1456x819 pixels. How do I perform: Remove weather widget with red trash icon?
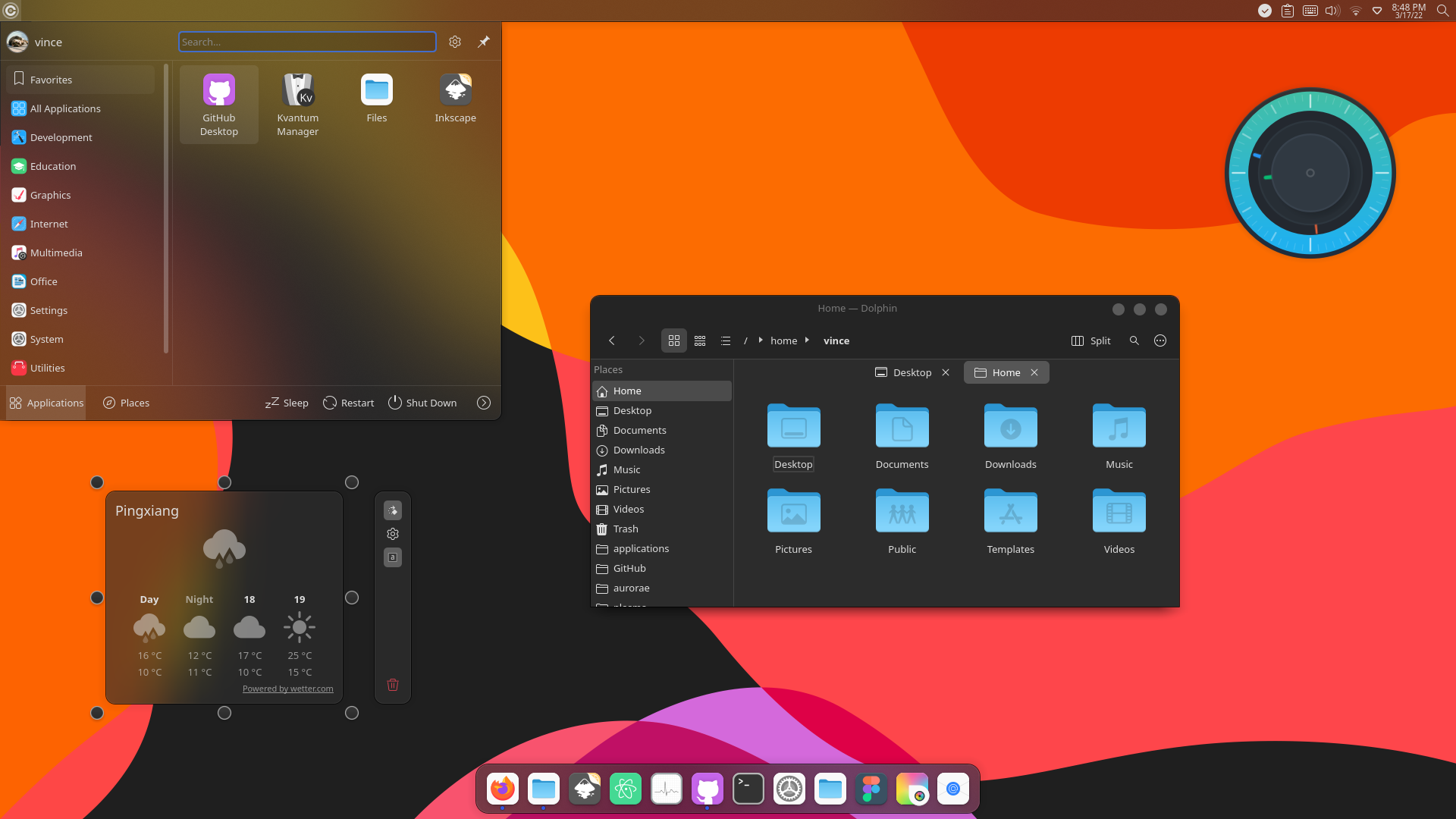[x=393, y=685]
